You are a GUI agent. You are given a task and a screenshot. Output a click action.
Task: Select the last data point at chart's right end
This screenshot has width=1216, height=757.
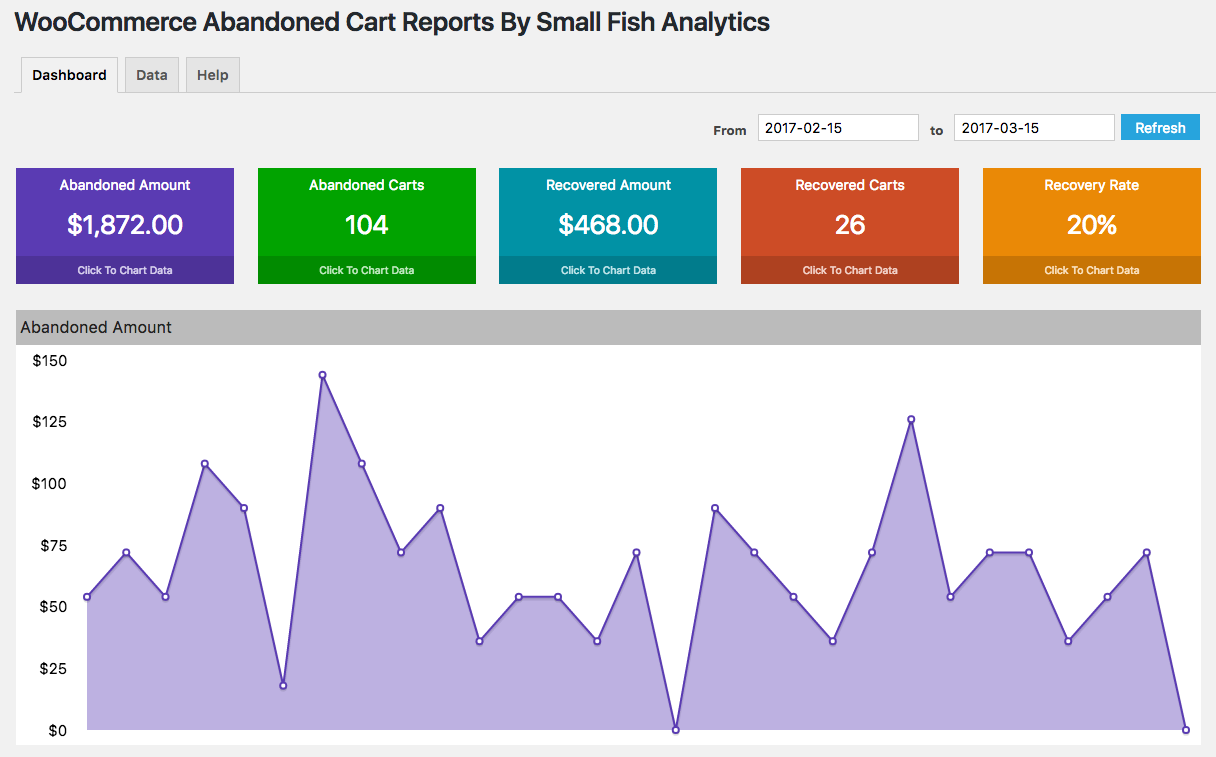click(1185, 730)
